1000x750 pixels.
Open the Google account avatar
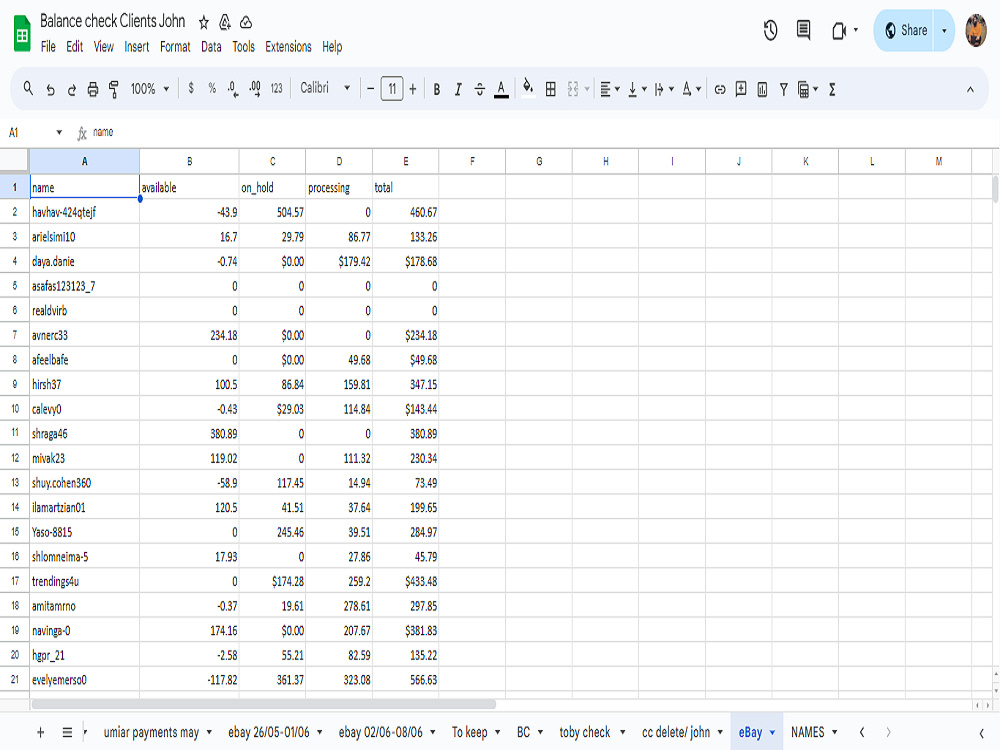pyautogui.click(x=976, y=30)
